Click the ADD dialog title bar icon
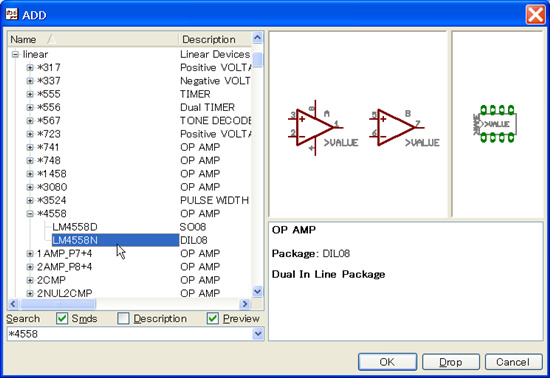550x378 pixels. 12,14
